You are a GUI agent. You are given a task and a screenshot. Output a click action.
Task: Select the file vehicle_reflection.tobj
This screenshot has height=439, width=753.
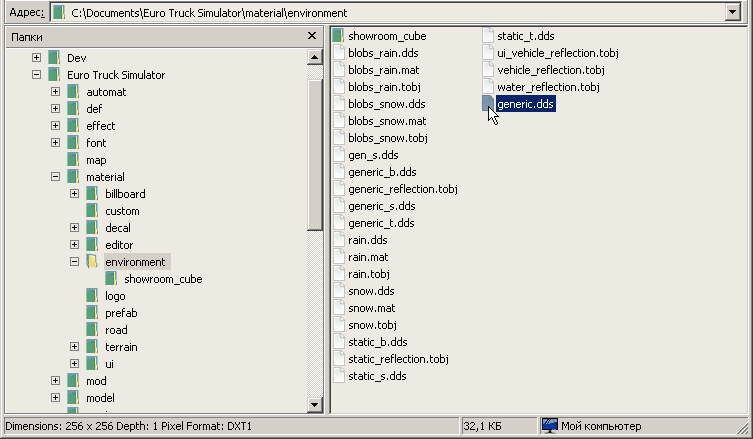coord(551,70)
